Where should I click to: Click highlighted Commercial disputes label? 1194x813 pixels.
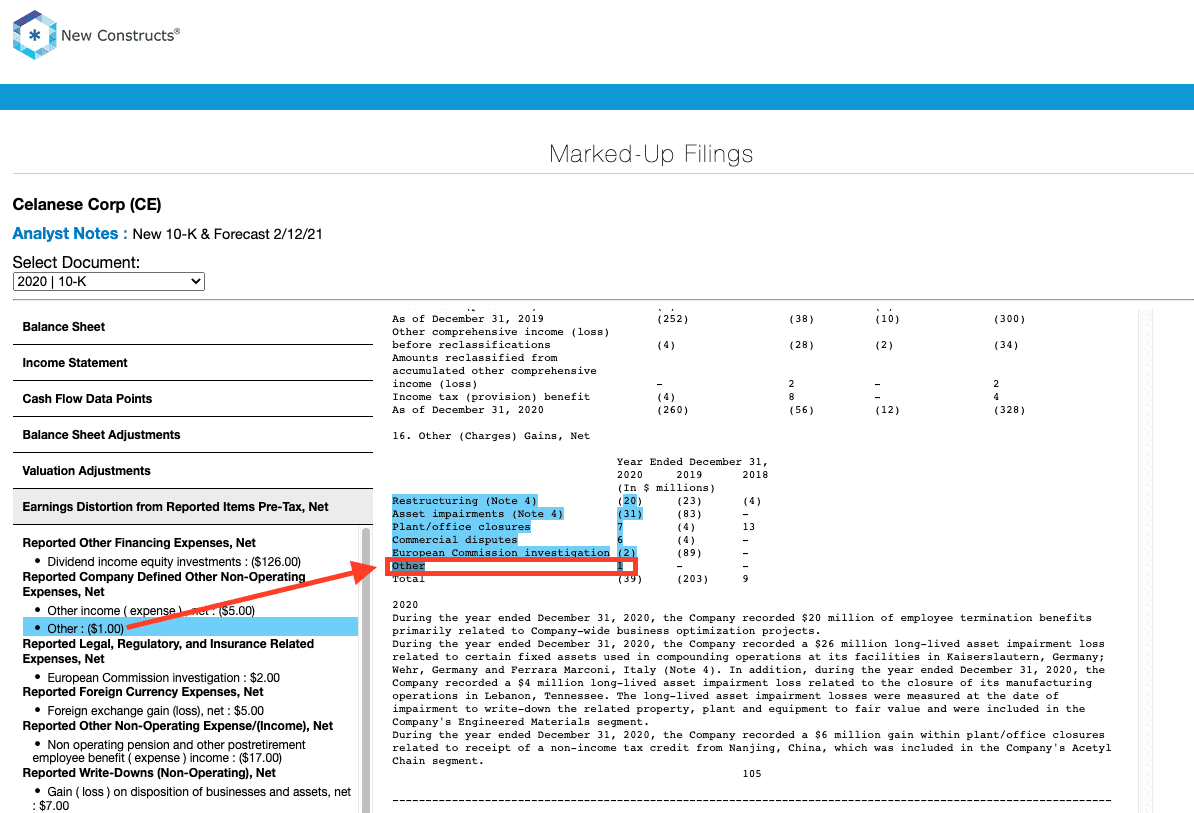coord(455,540)
